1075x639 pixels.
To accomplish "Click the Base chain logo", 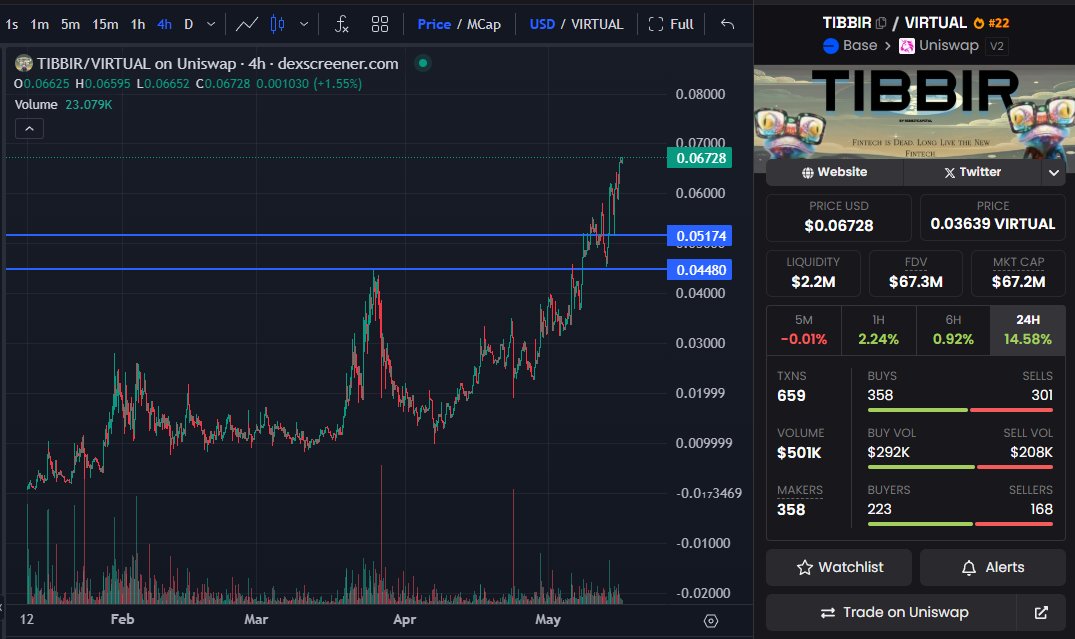I will (830, 46).
